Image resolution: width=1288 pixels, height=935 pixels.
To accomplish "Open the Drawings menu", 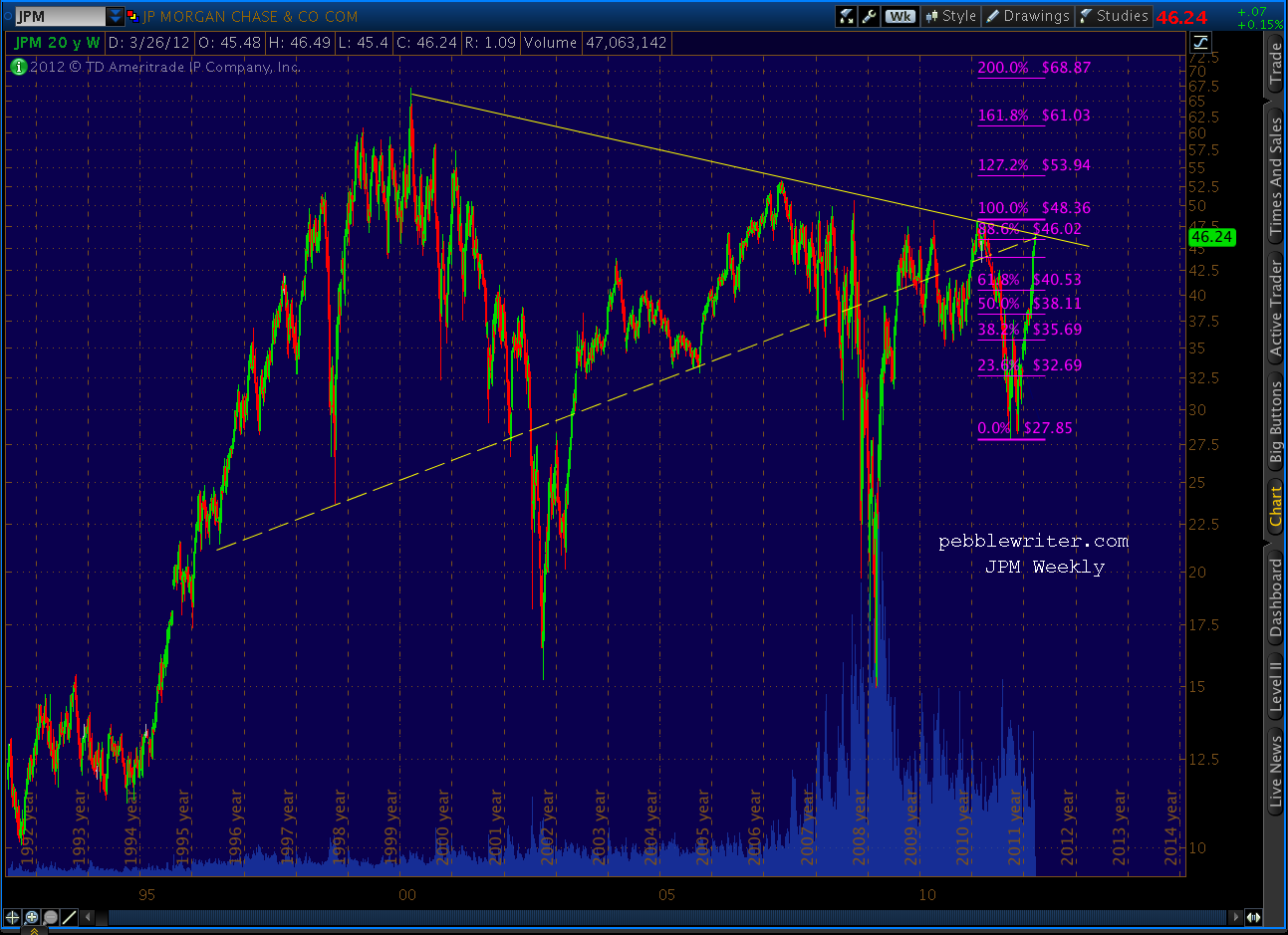I will click(1028, 16).
